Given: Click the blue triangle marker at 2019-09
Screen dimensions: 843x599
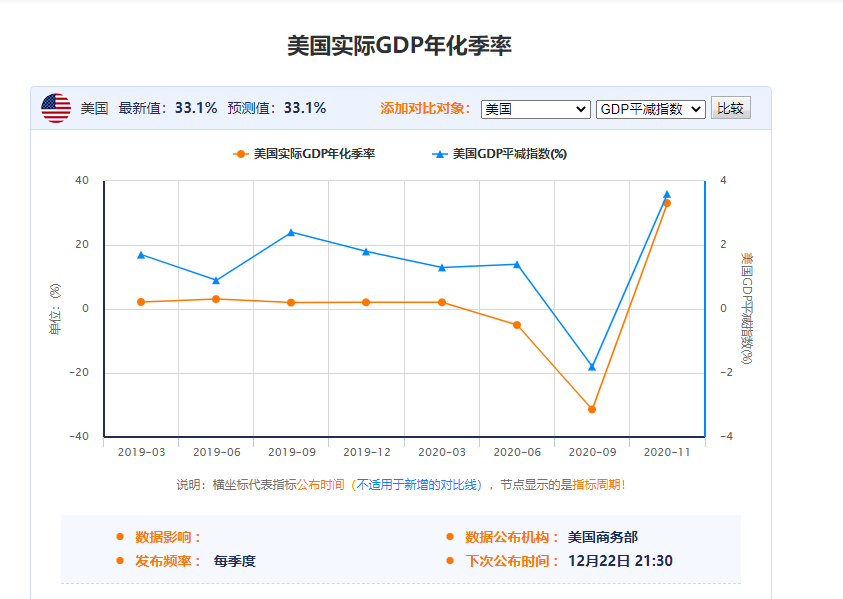Looking at the screenshot, I should 291,232.
